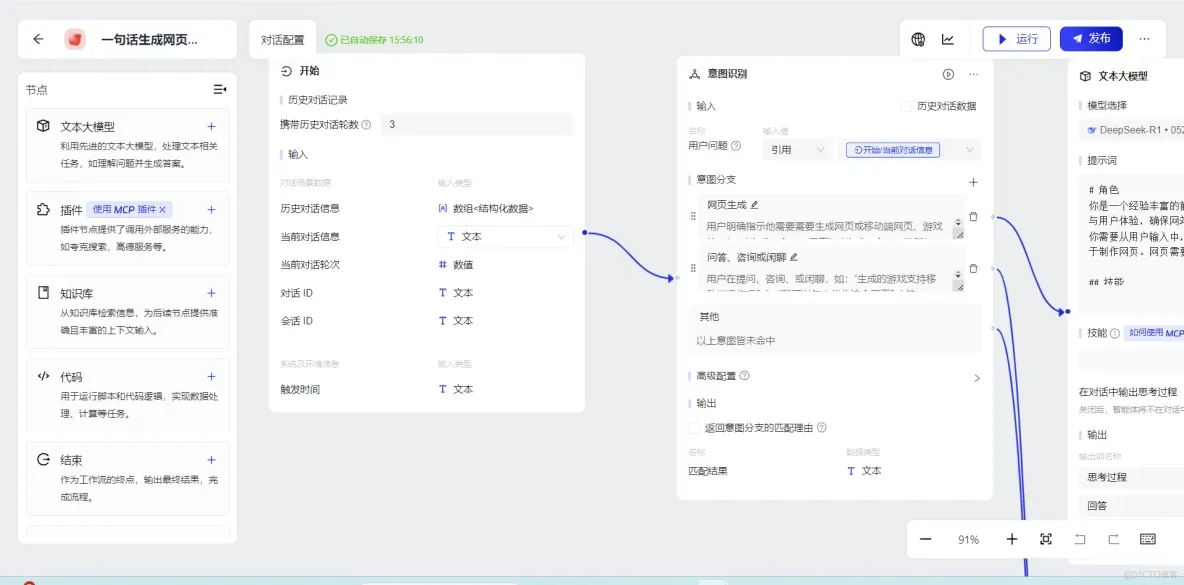Viewport: 1184px width, 585px height.
Task: Click the 91% zoom level display
Action: pos(968,540)
